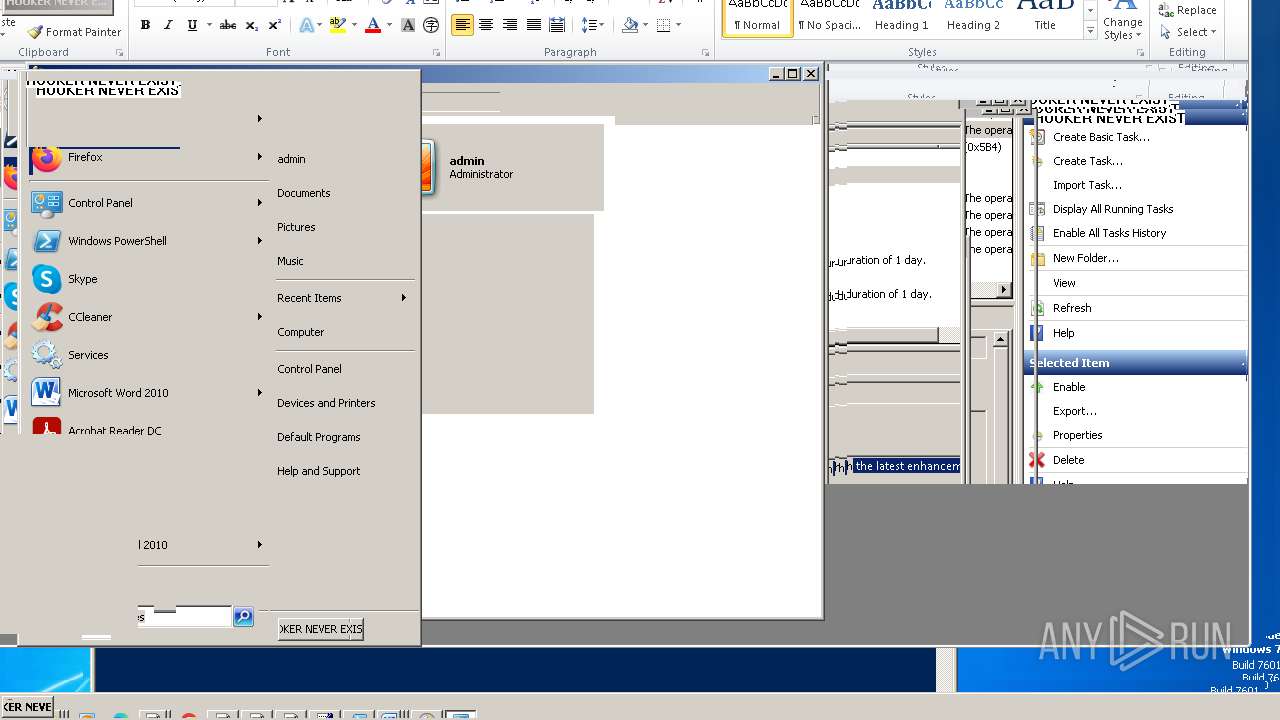
Task: Open Paragraph dialog launcher
Action: coord(705,52)
